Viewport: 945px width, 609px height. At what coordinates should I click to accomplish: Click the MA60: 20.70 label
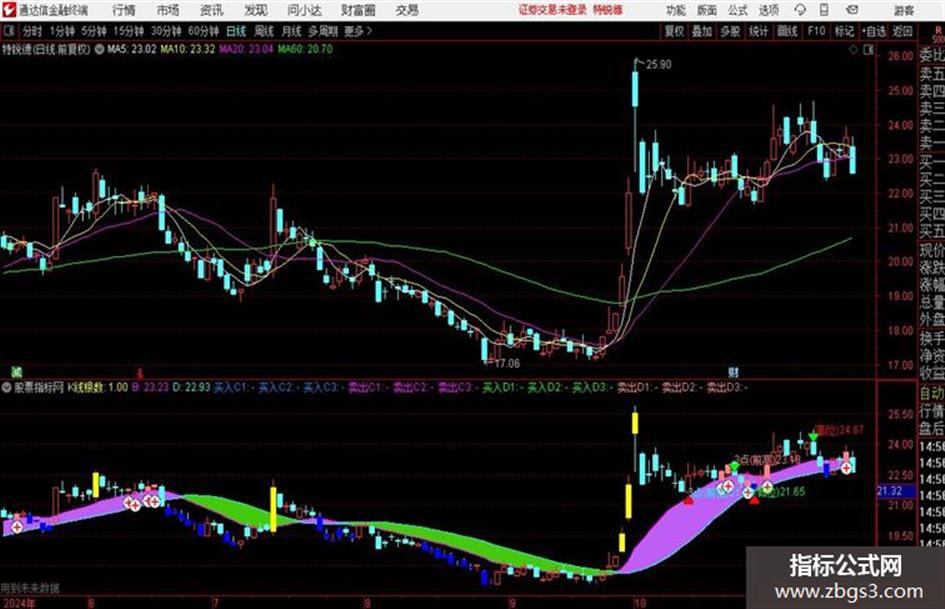305,49
